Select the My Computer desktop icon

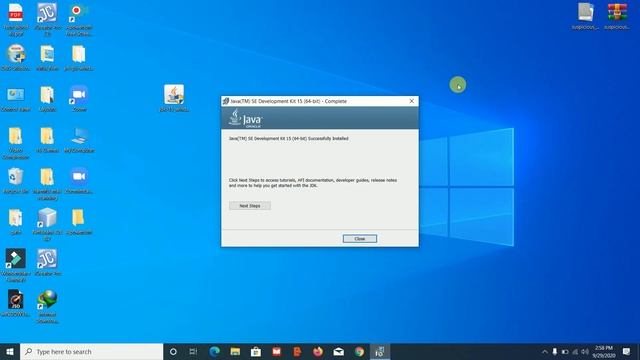pyautogui.click(x=79, y=140)
